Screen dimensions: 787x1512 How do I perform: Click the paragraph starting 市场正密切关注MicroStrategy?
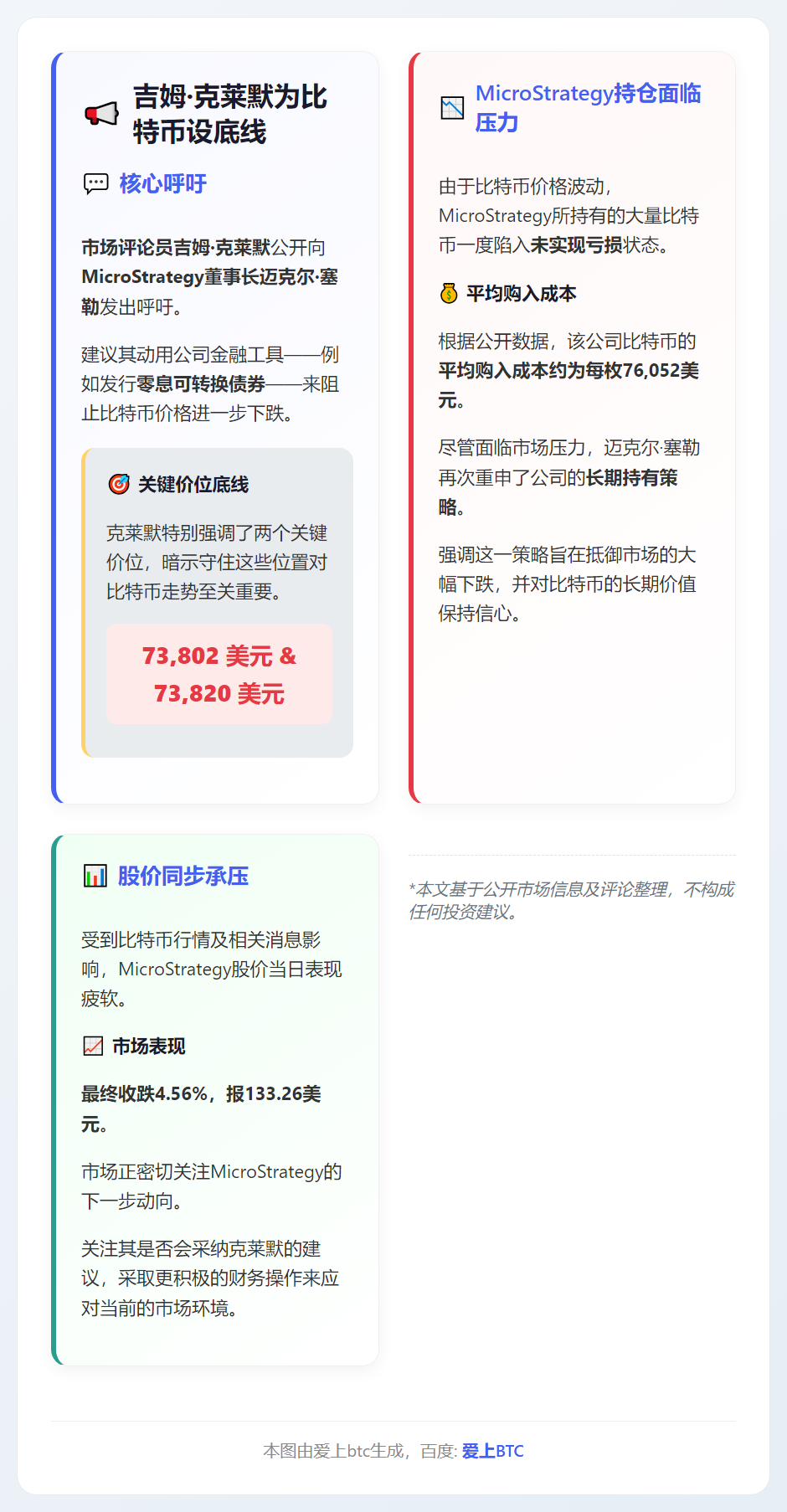[x=212, y=1185]
